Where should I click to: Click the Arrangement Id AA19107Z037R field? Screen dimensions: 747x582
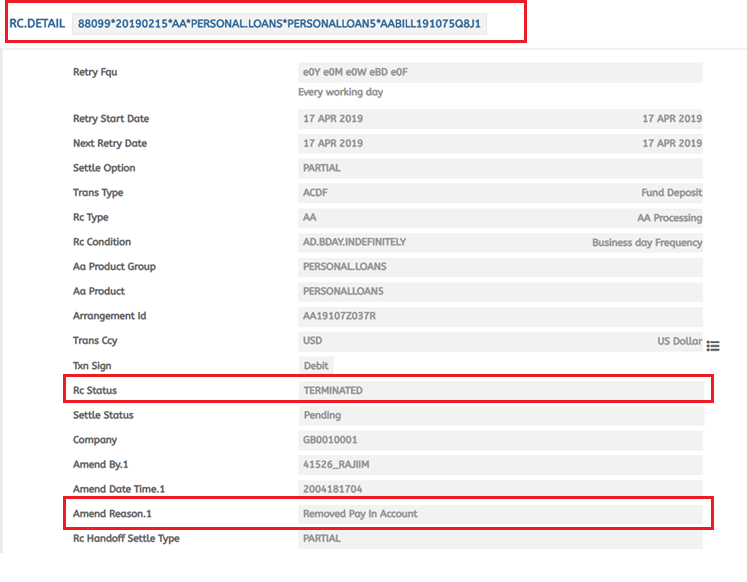(x=500, y=316)
